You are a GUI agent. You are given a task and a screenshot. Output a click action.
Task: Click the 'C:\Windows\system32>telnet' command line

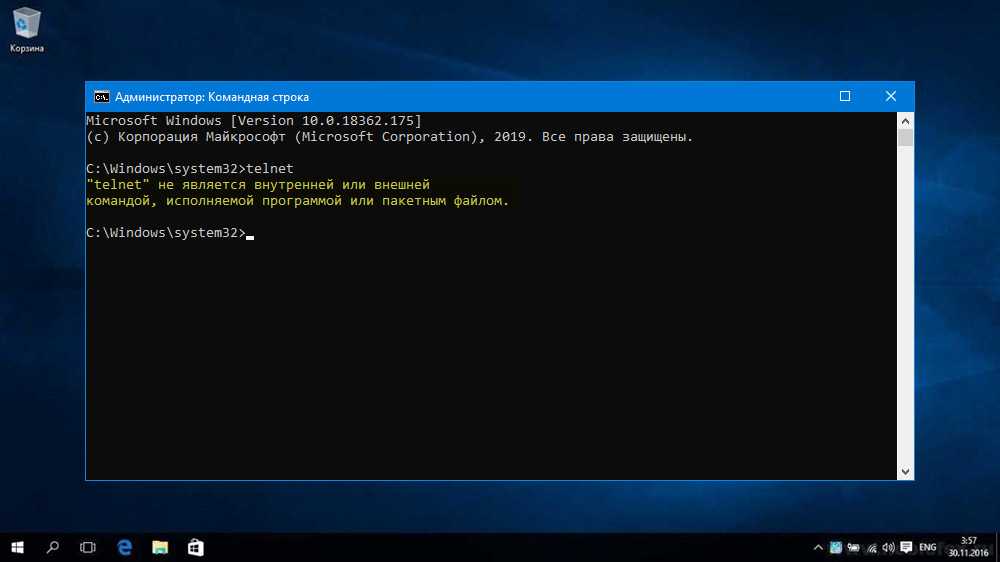coord(190,168)
